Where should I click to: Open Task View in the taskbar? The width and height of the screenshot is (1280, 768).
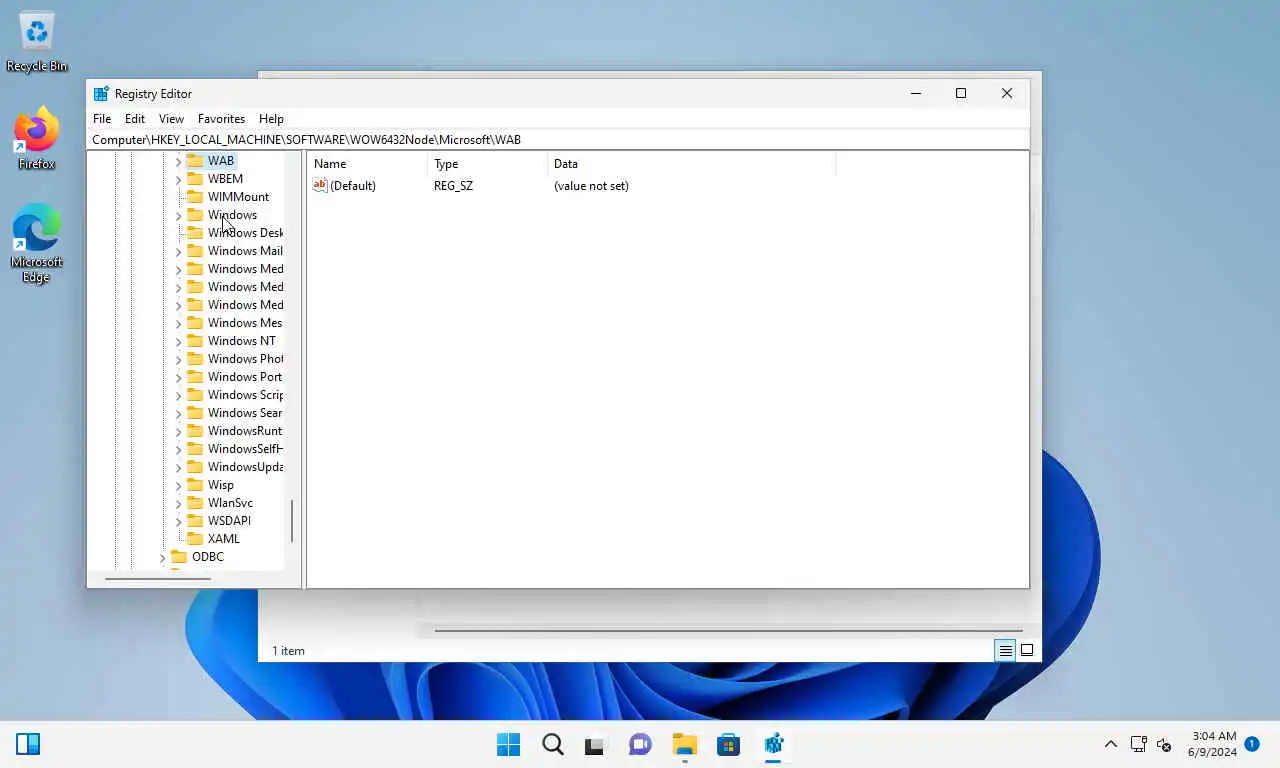coord(596,744)
